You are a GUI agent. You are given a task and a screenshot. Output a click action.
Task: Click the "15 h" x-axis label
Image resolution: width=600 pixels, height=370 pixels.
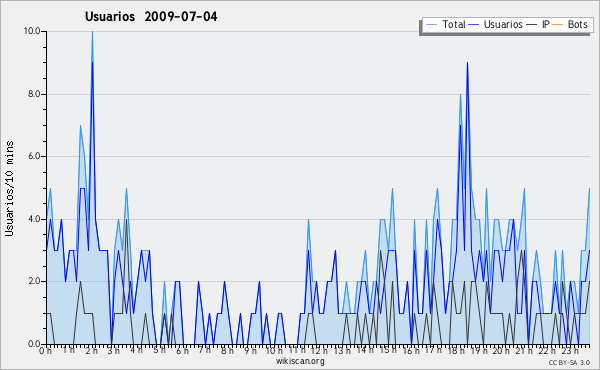[x=387, y=350]
